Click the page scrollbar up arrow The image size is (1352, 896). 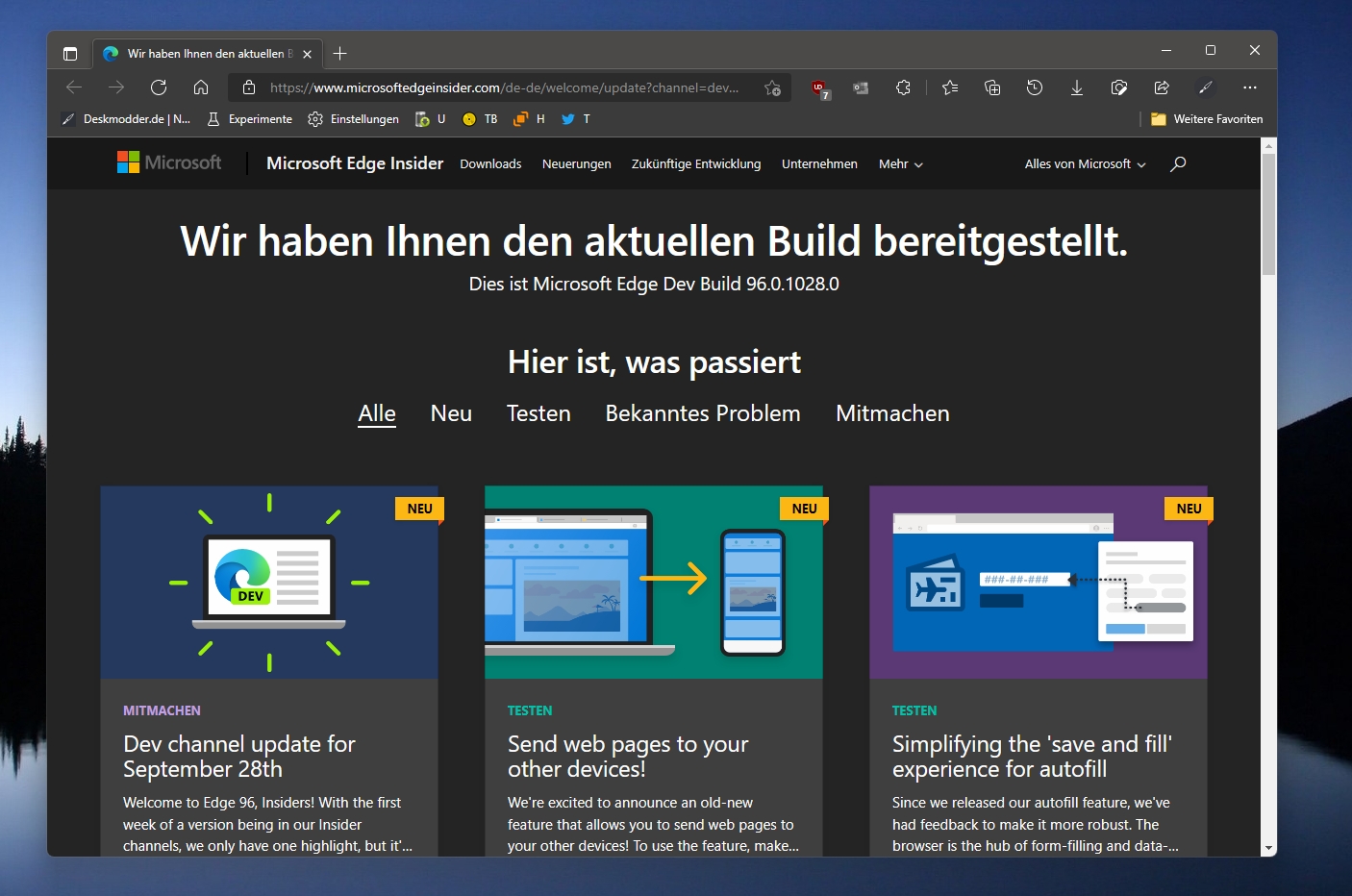(1269, 145)
